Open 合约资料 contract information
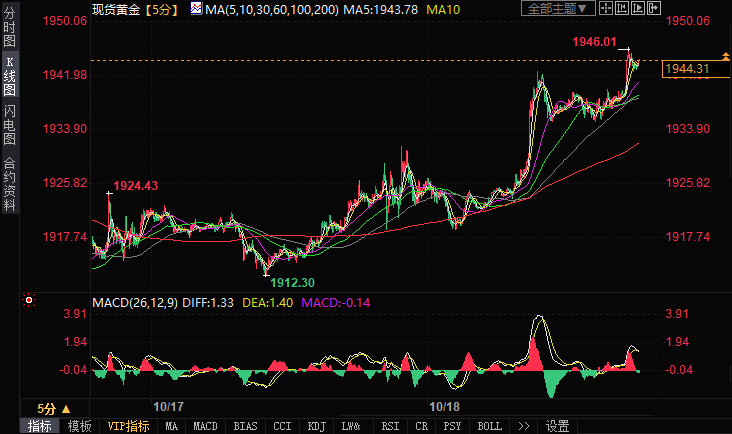The image size is (732, 434). point(9,183)
